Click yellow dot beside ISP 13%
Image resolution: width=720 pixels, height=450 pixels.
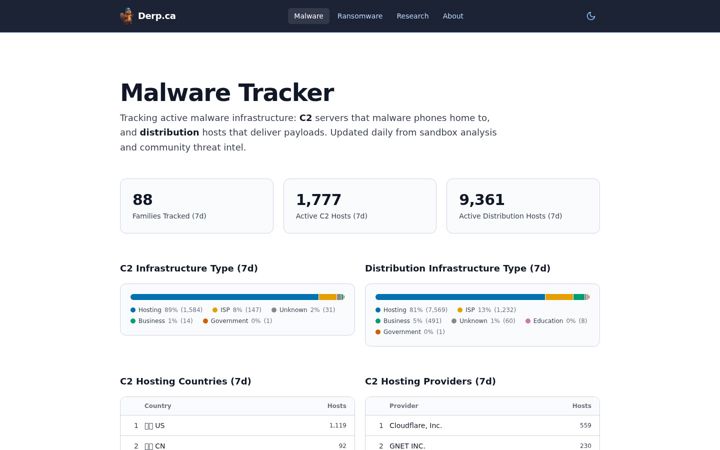tap(460, 310)
